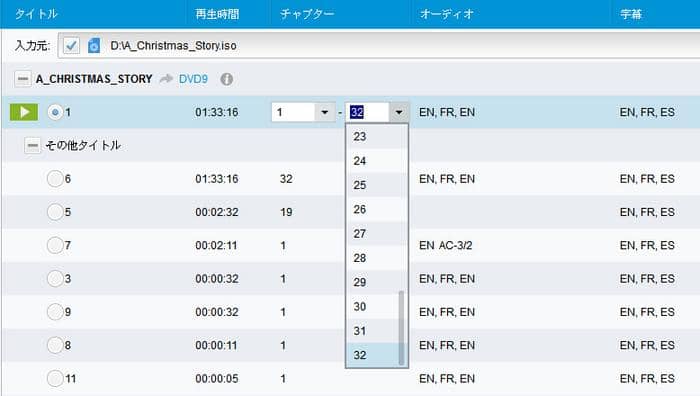Viewport: 700px width, 396px height.
Task: Click the A_CHRISTMAS_STORY disc label
Action: point(94,79)
